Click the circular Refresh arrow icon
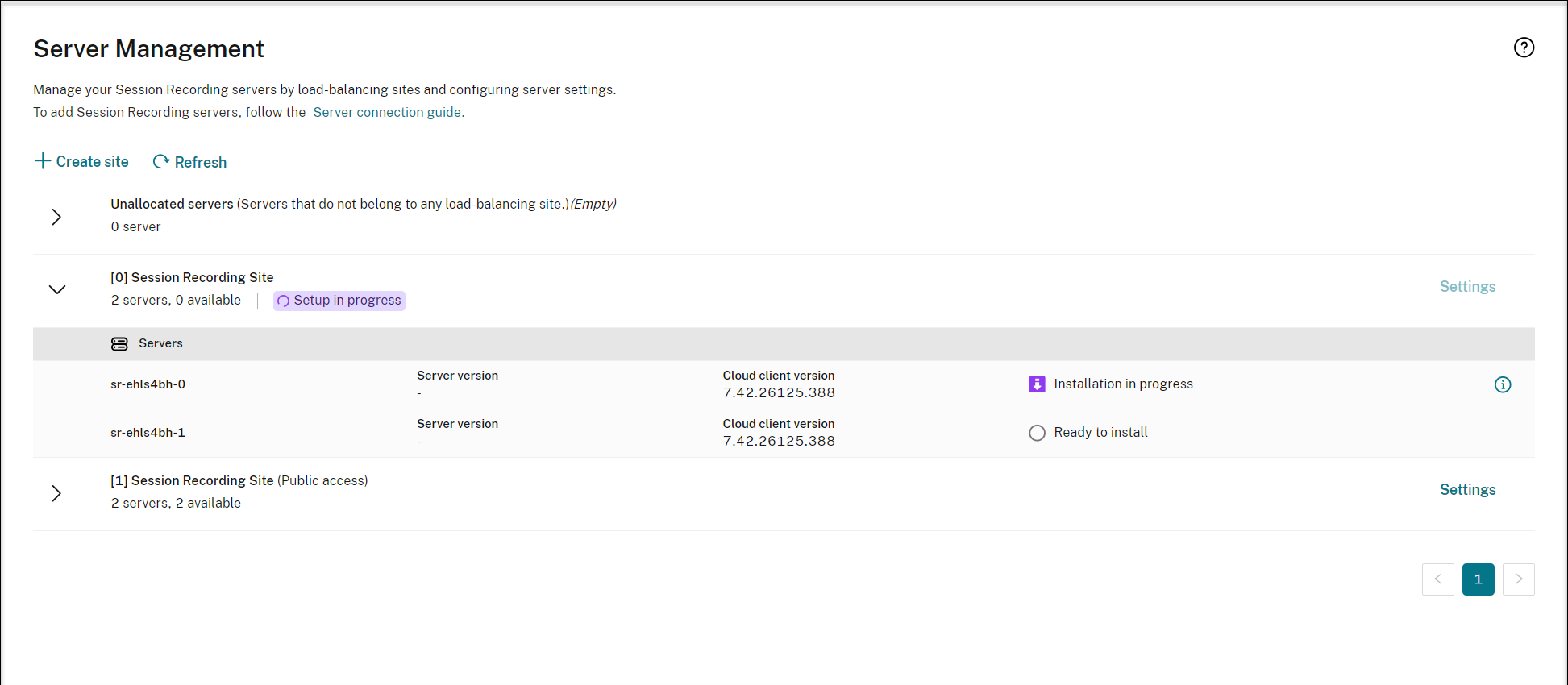The height and width of the screenshot is (685, 1568). pyautogui.click(x=161, y=162)
